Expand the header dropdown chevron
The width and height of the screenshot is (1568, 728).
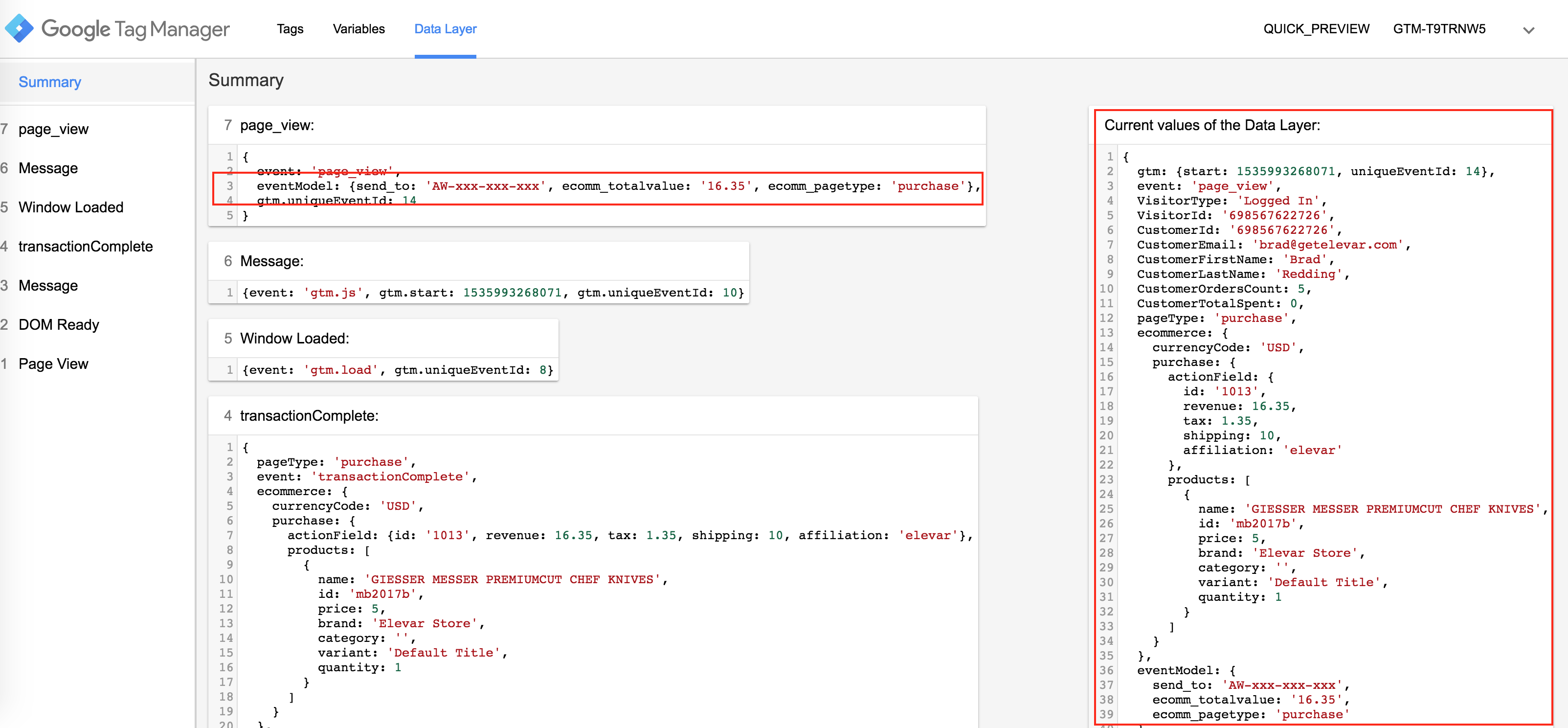[1528, 30]
